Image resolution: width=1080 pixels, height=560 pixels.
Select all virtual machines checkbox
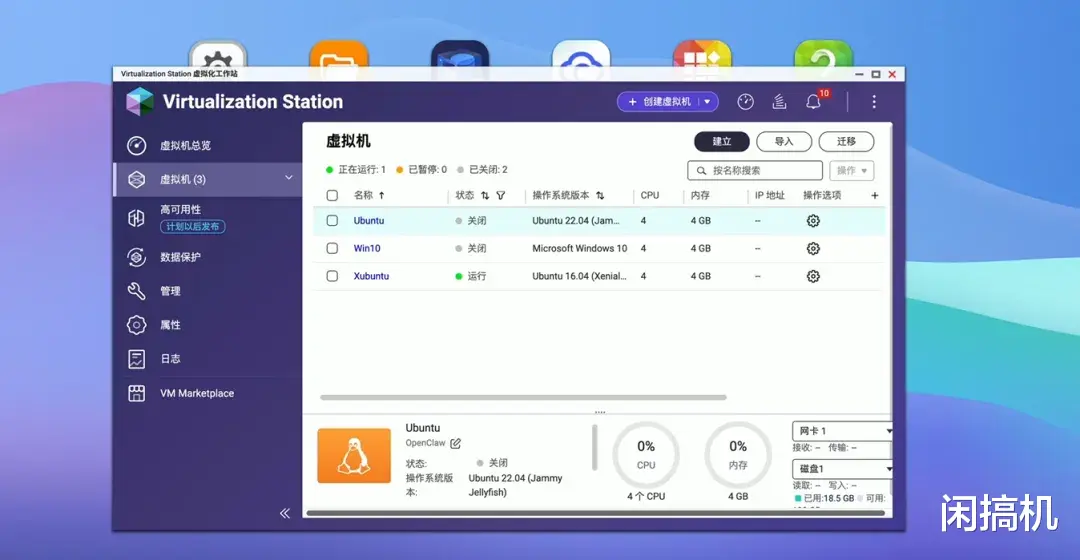click(x=332, y=196)
